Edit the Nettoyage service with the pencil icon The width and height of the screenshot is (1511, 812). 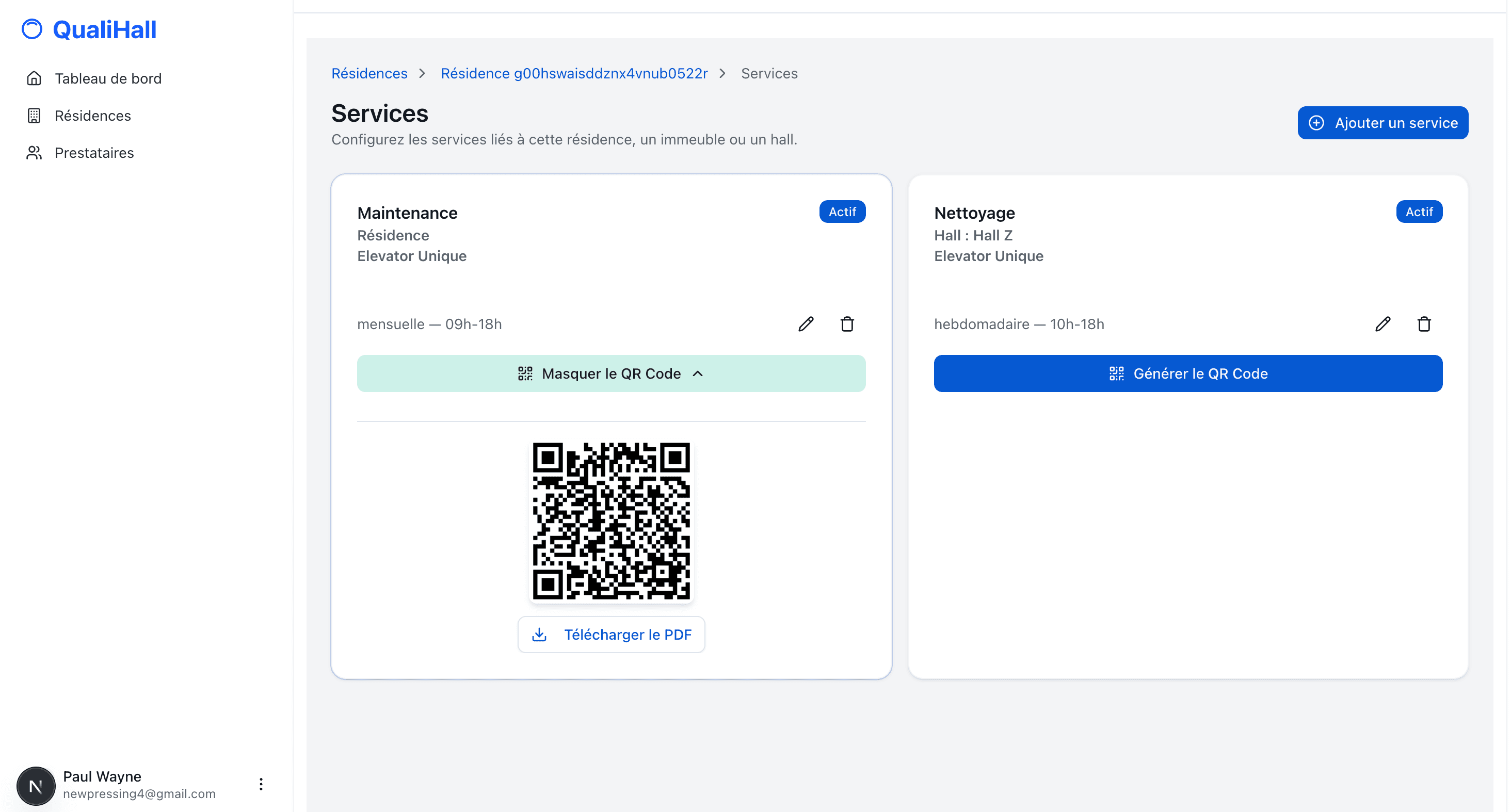1383,323
